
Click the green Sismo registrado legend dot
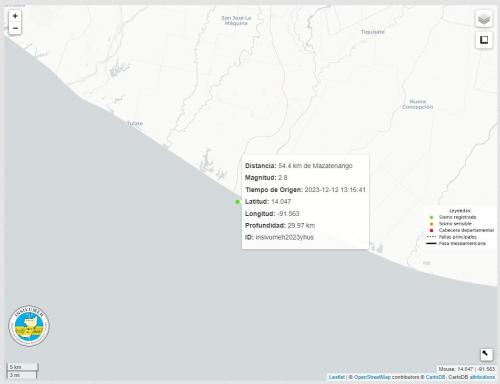(431, 217)
